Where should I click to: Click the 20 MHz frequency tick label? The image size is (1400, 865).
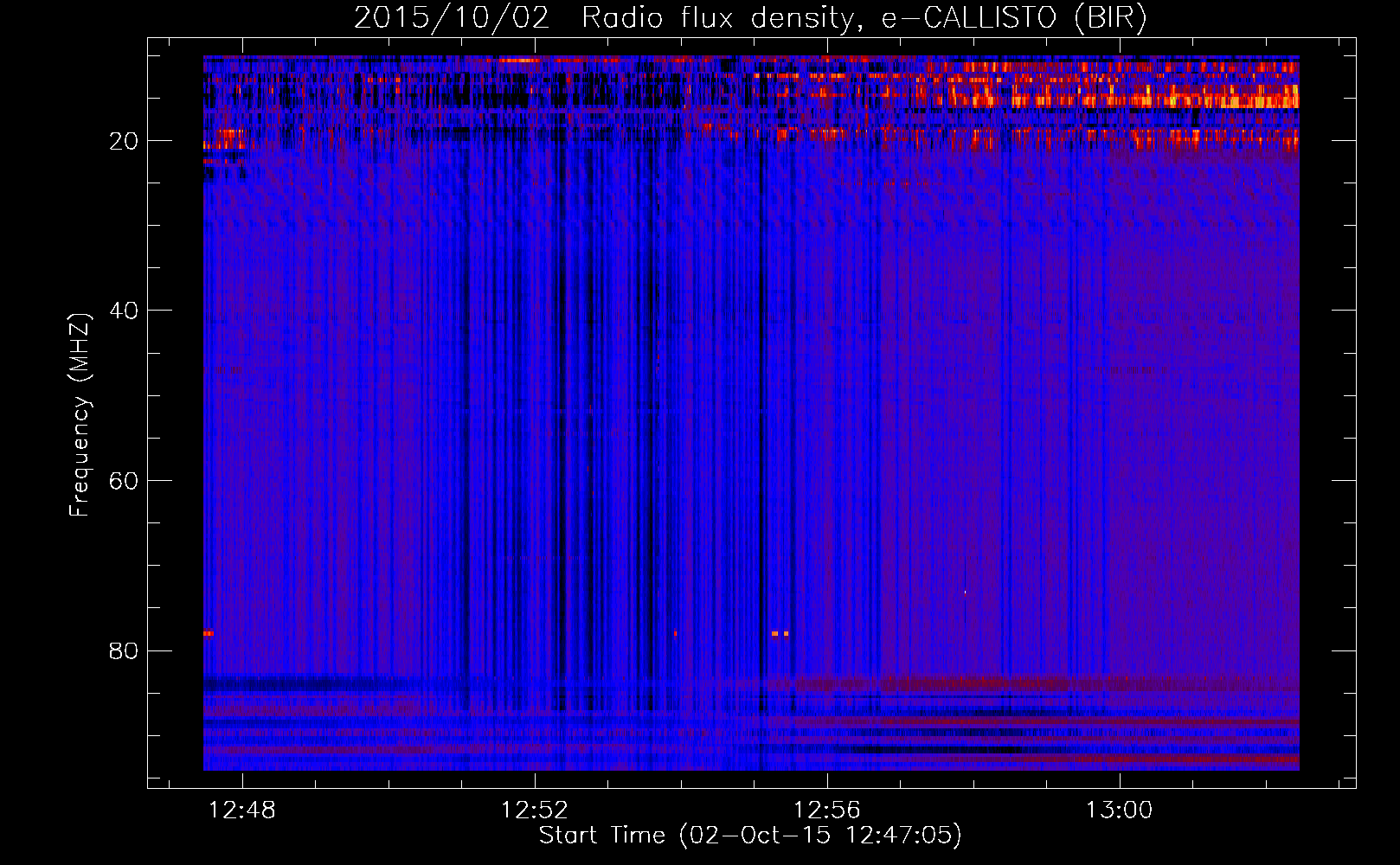tap(124, 141)
